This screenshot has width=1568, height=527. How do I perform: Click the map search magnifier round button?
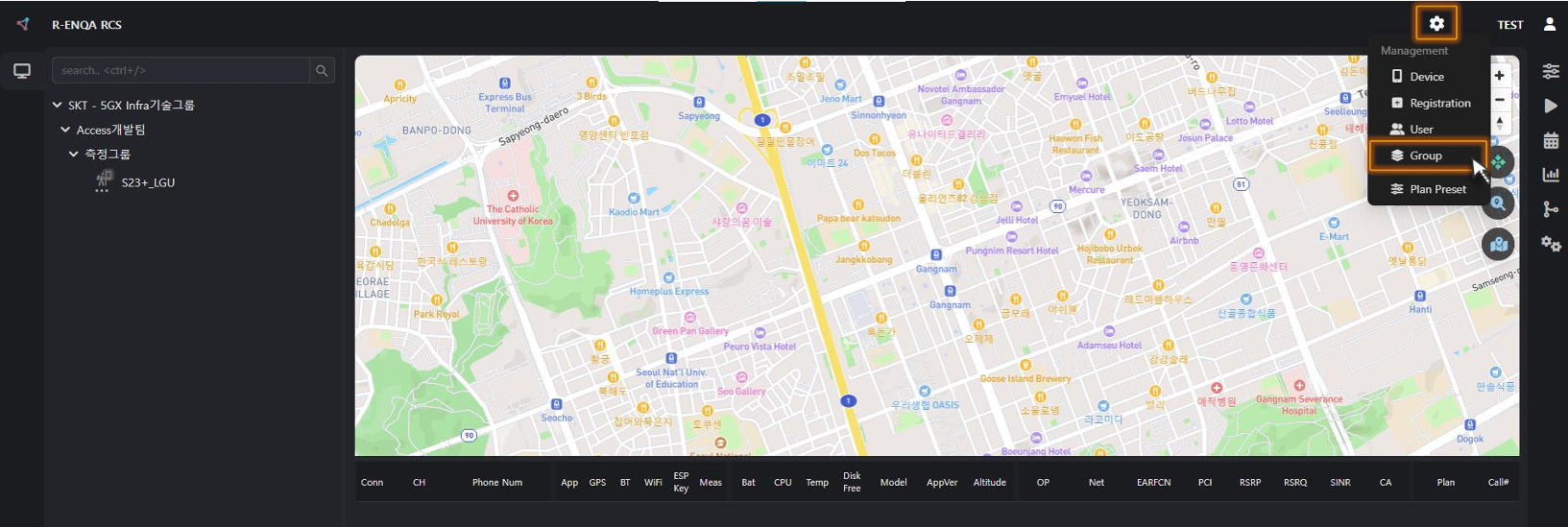tap(1498, 204)
